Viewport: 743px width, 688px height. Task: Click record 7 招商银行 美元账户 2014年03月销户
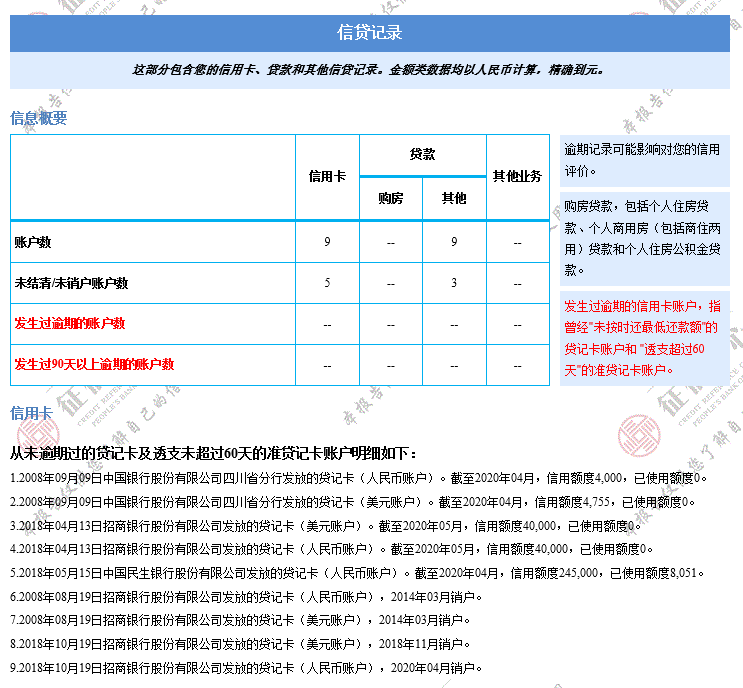tap(240, 620)
